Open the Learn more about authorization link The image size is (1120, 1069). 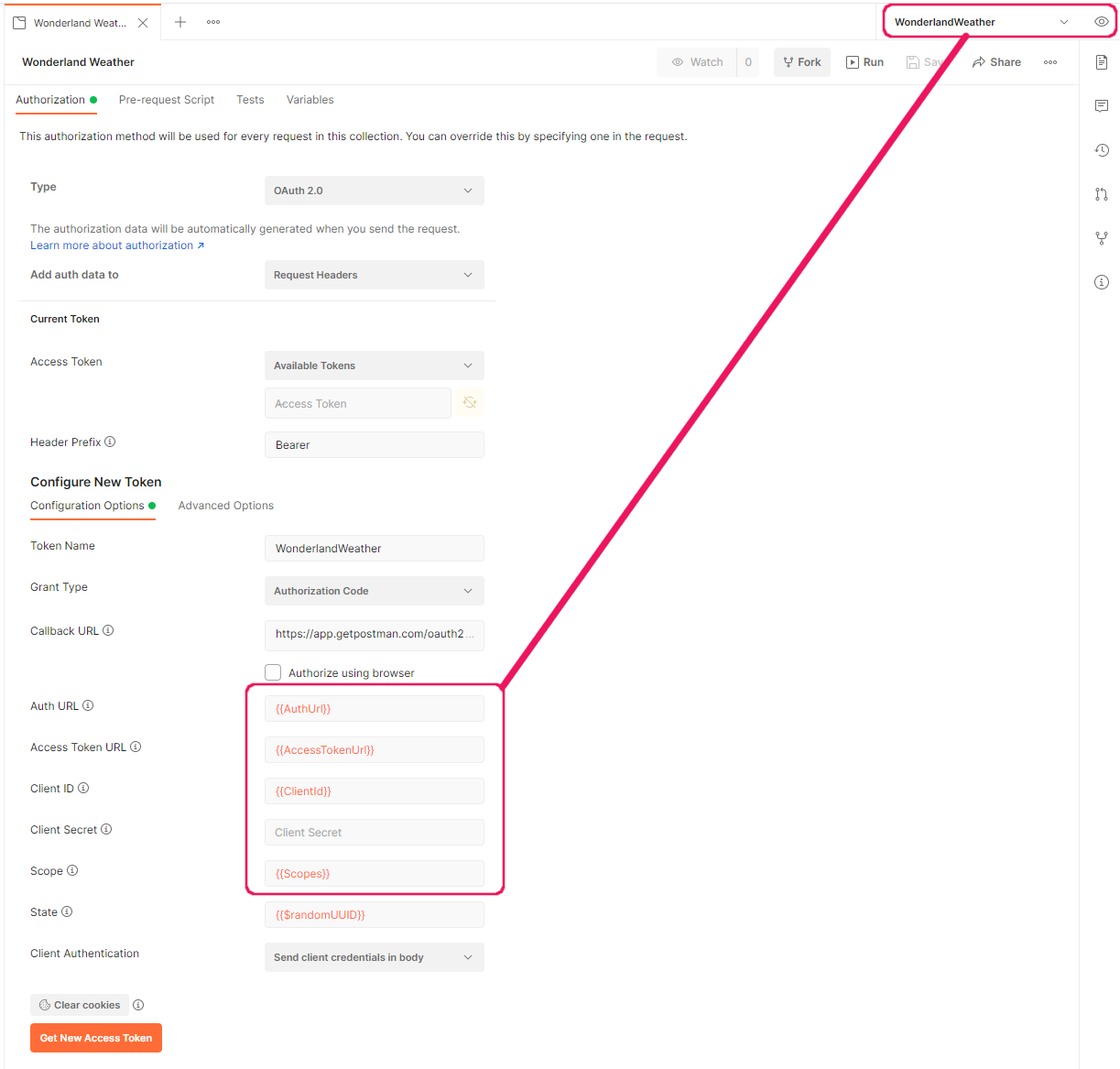point(112,245)
